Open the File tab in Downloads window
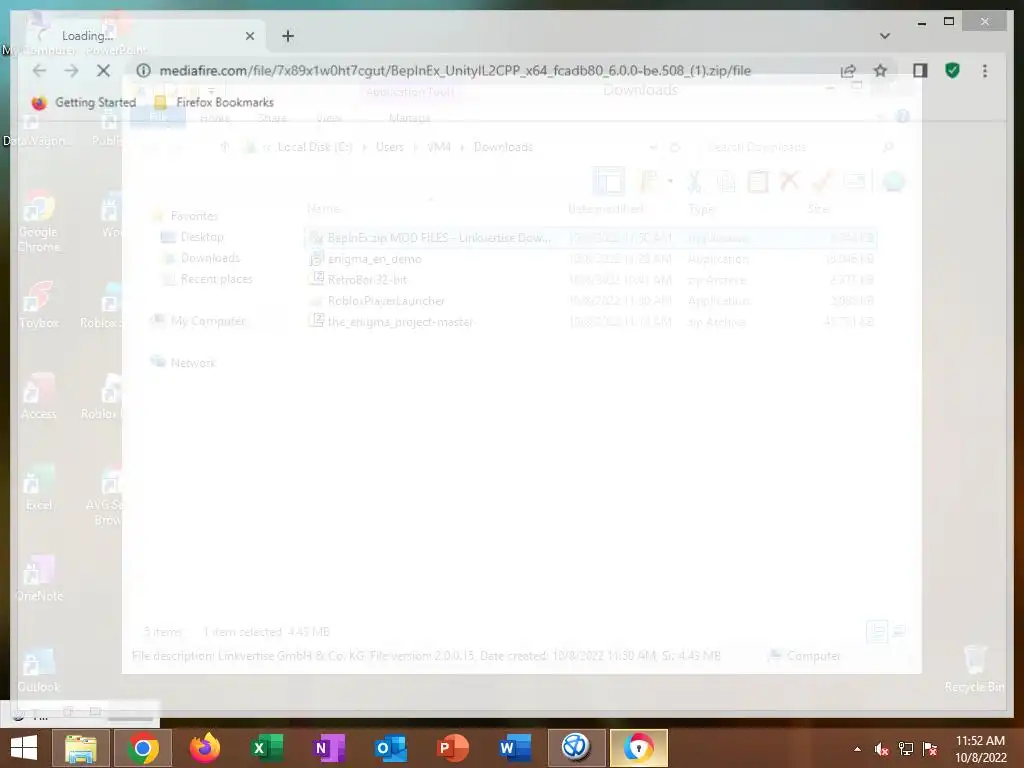Screen dimensions: 1024x768 pos(157,117)
